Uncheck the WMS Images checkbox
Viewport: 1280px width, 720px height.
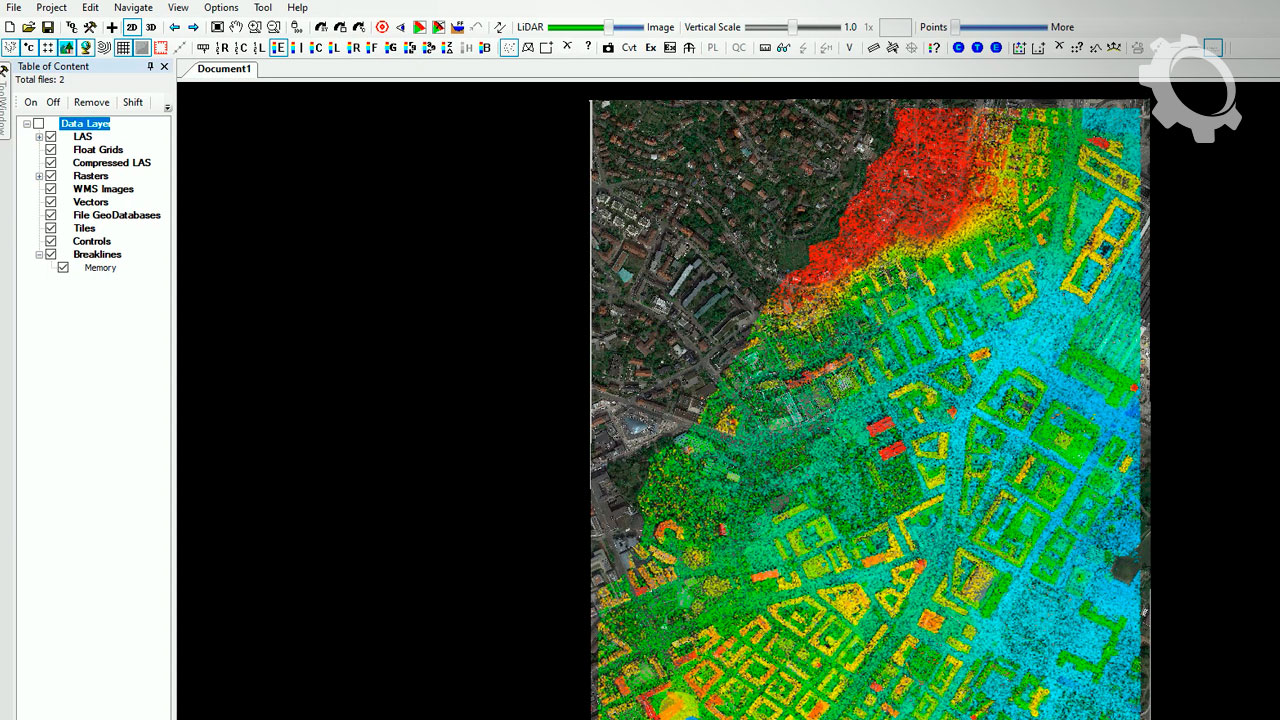click(51, 189)
